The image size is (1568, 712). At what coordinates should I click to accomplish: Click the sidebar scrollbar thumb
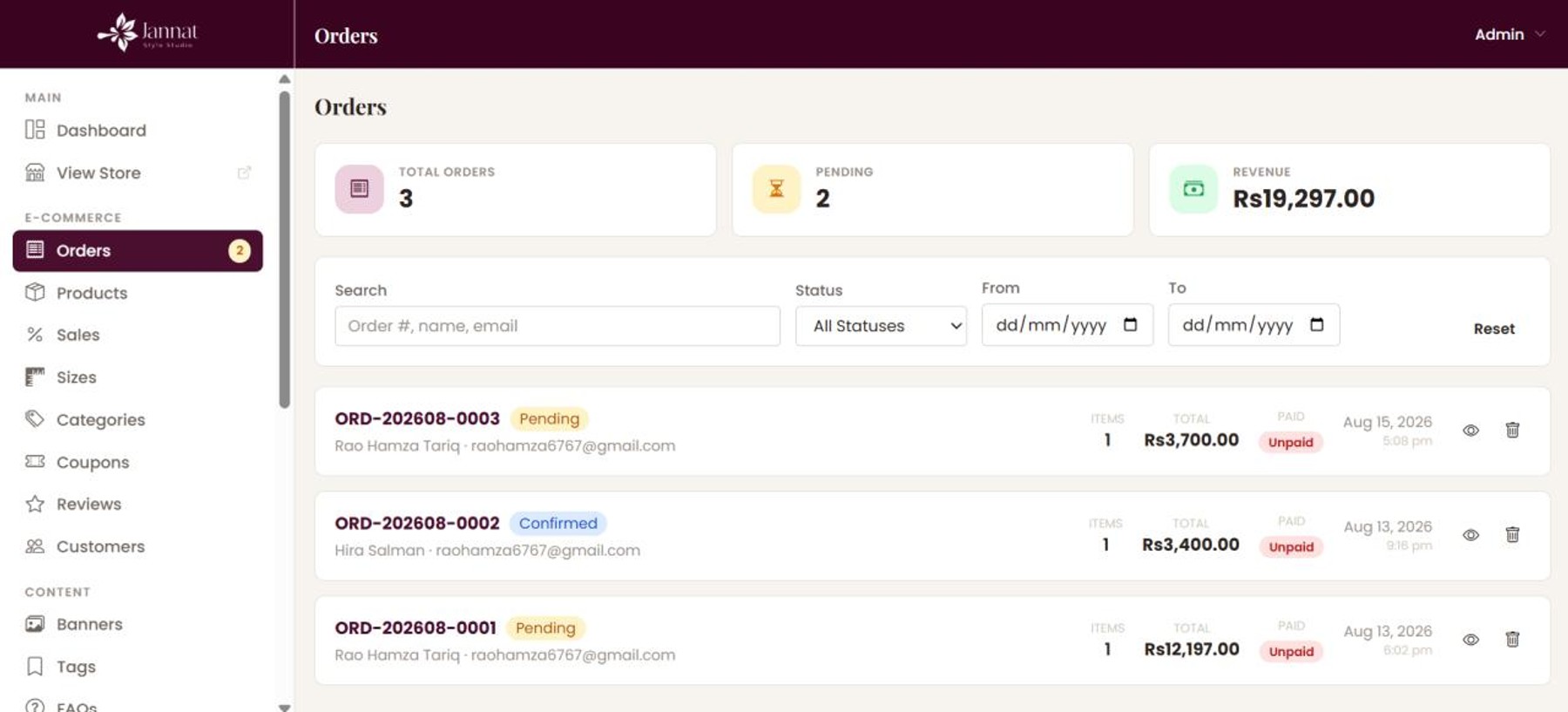click(284, 249)
